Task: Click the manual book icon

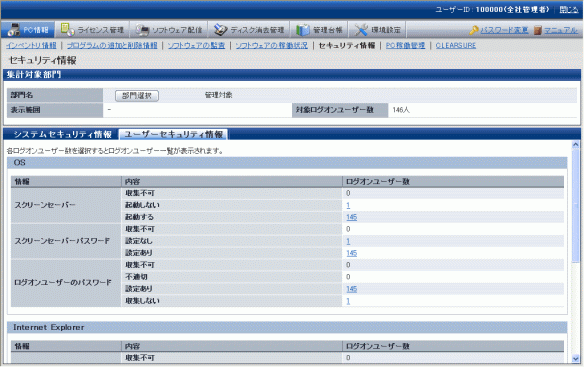Action: tap(537, 30)
